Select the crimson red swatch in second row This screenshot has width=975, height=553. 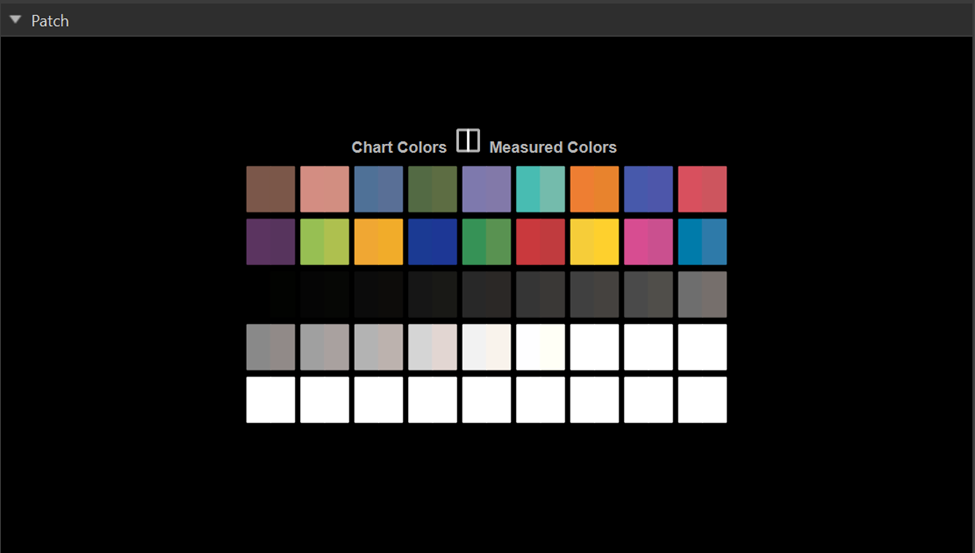[x=540, y=242]
